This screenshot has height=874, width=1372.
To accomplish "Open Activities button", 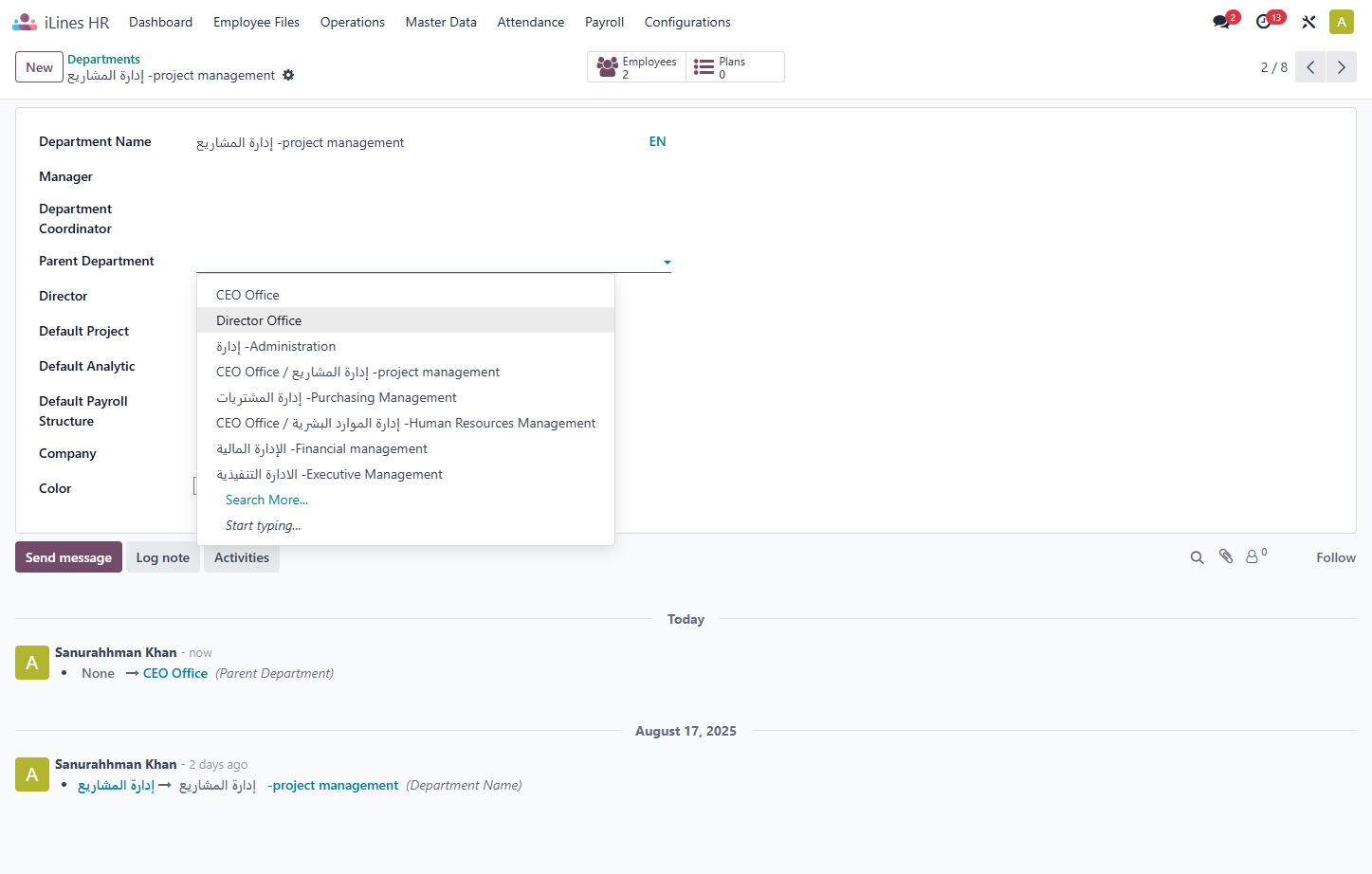I will point(242,557).
